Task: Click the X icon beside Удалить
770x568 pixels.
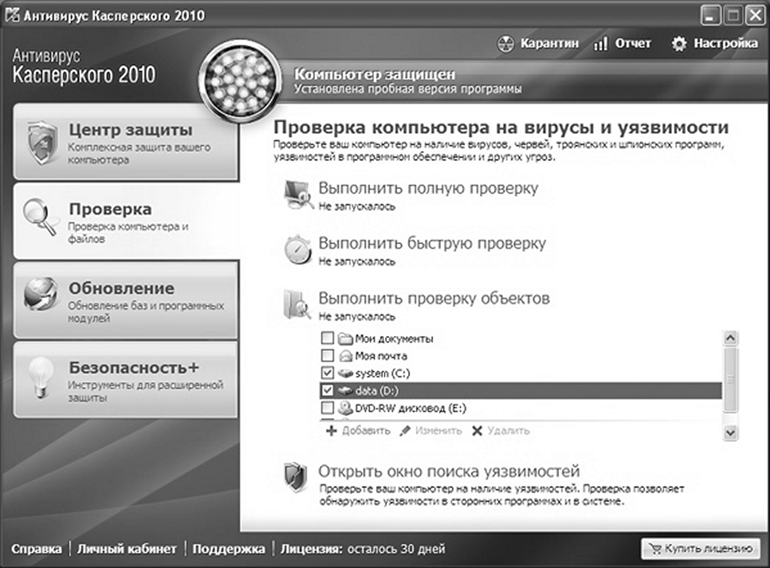Action: (x=477, y=431)
